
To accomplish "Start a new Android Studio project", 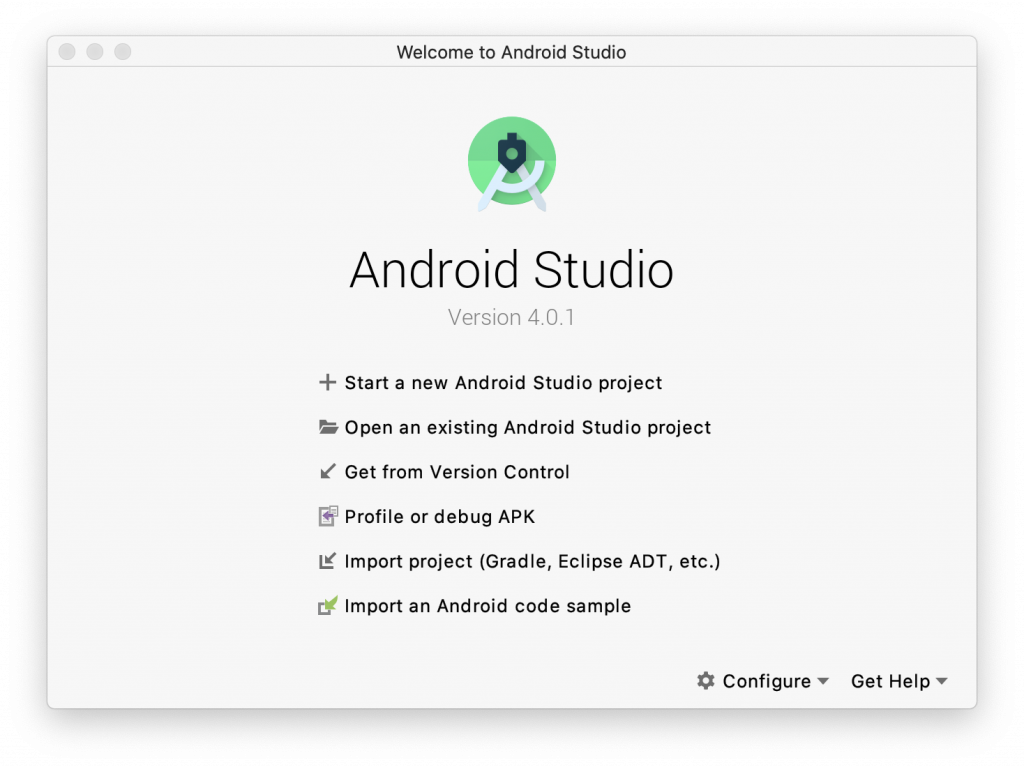I will 504,383.
